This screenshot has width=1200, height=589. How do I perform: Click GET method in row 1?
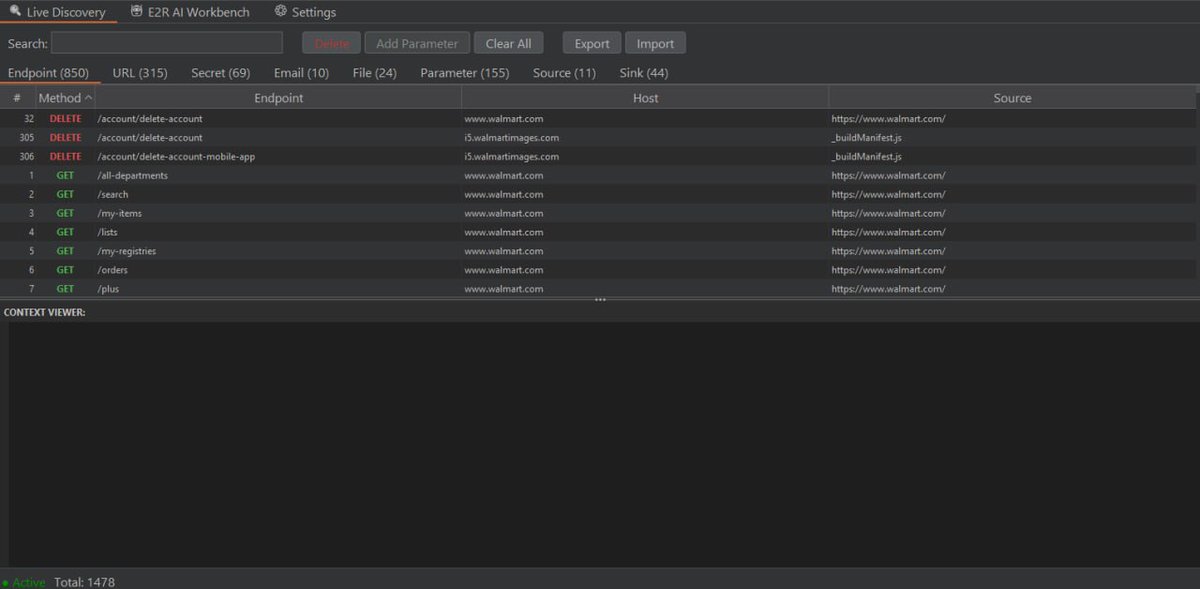point(65,176)
